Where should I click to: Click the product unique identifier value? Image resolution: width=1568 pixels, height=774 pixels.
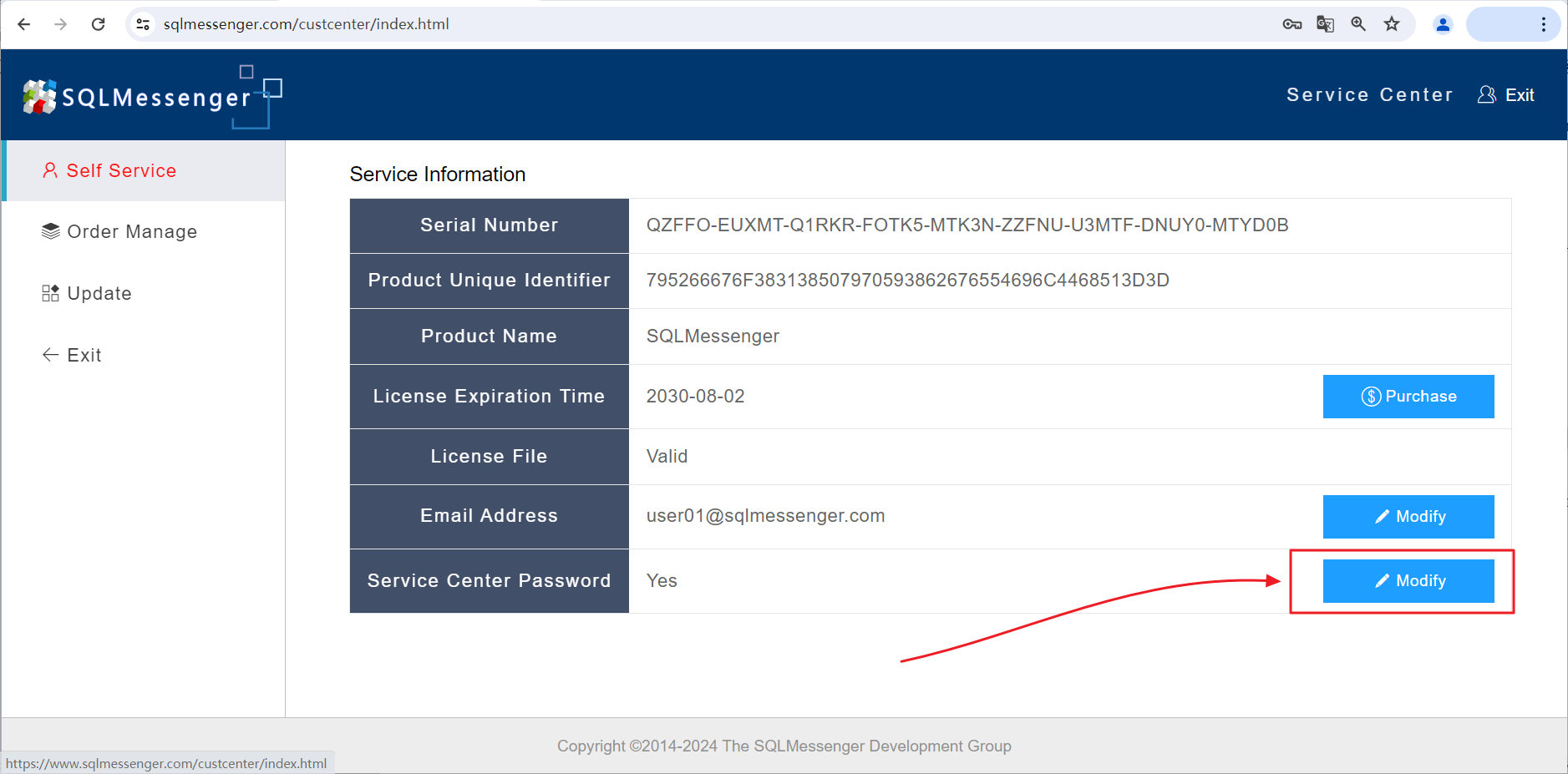[x=908, y=281]
